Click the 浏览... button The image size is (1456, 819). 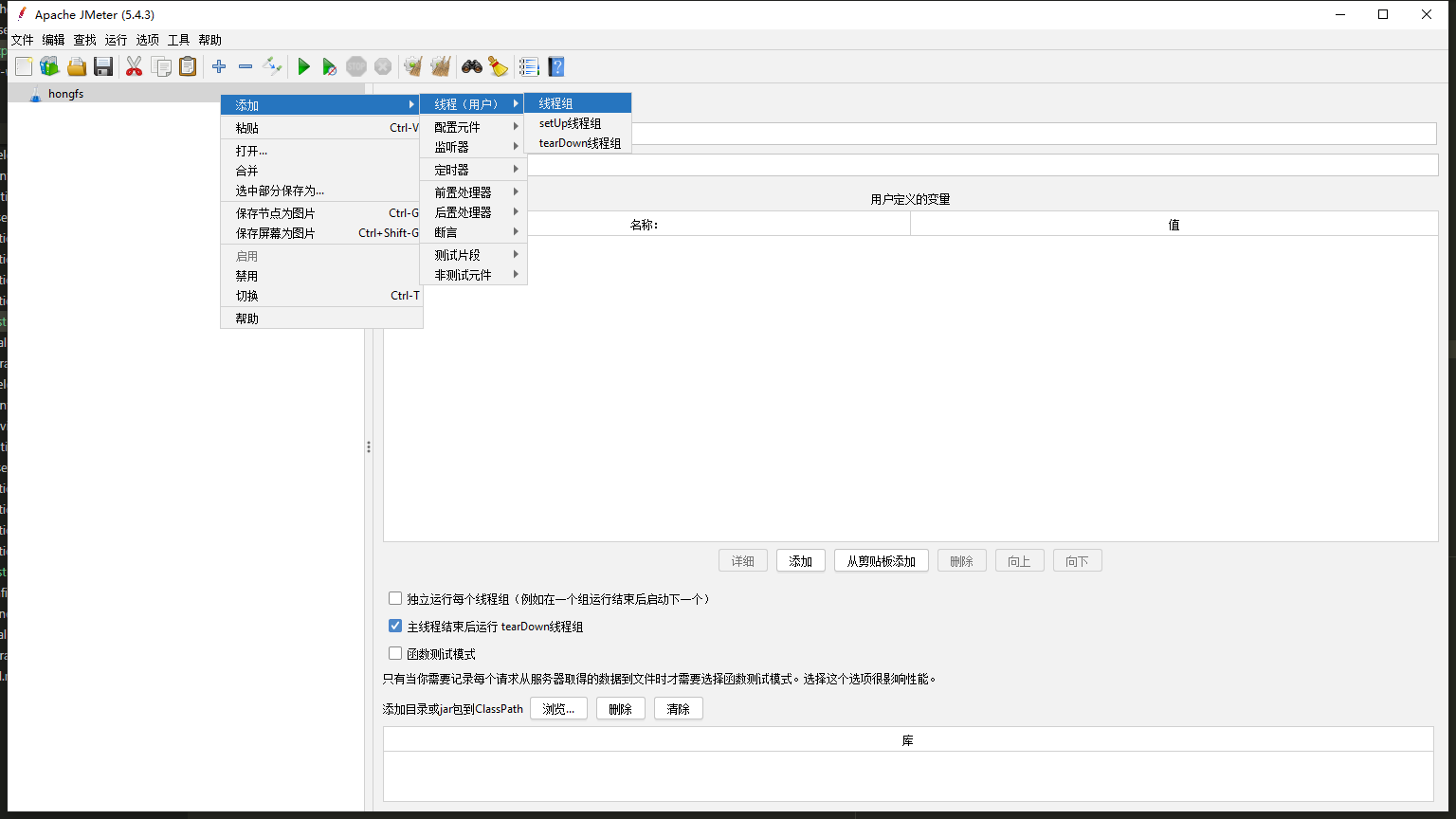coord(558,709)
